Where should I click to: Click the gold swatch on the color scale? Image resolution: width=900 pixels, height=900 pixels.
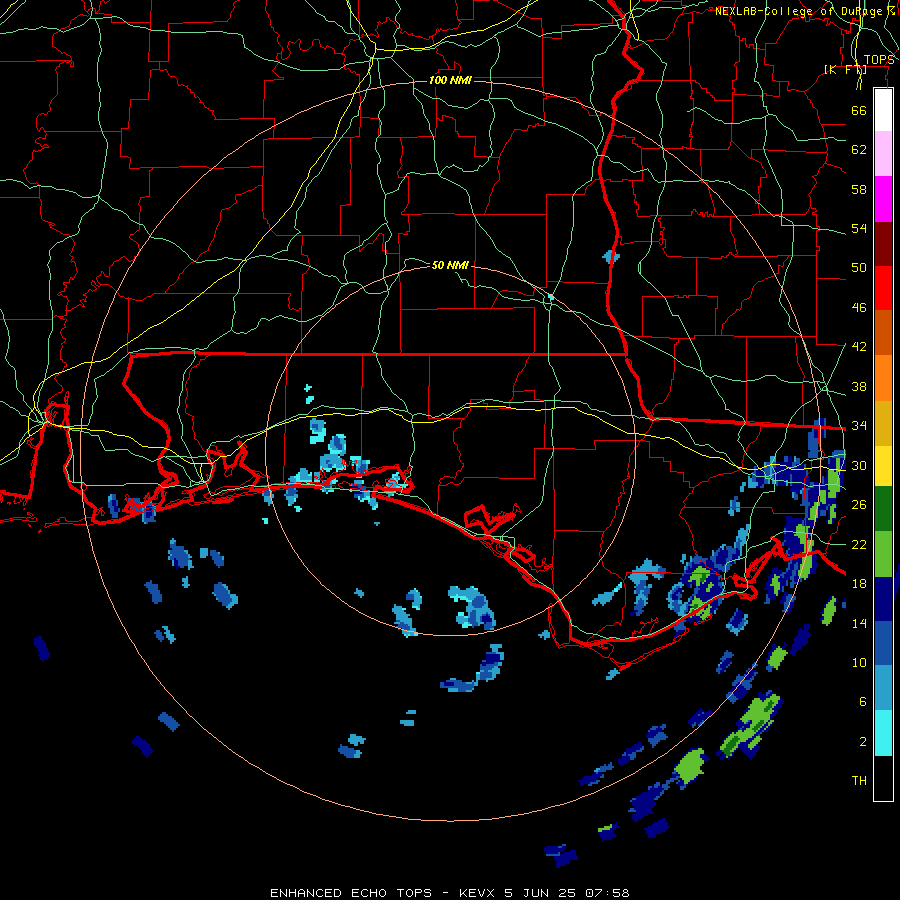tap(883, 423)
